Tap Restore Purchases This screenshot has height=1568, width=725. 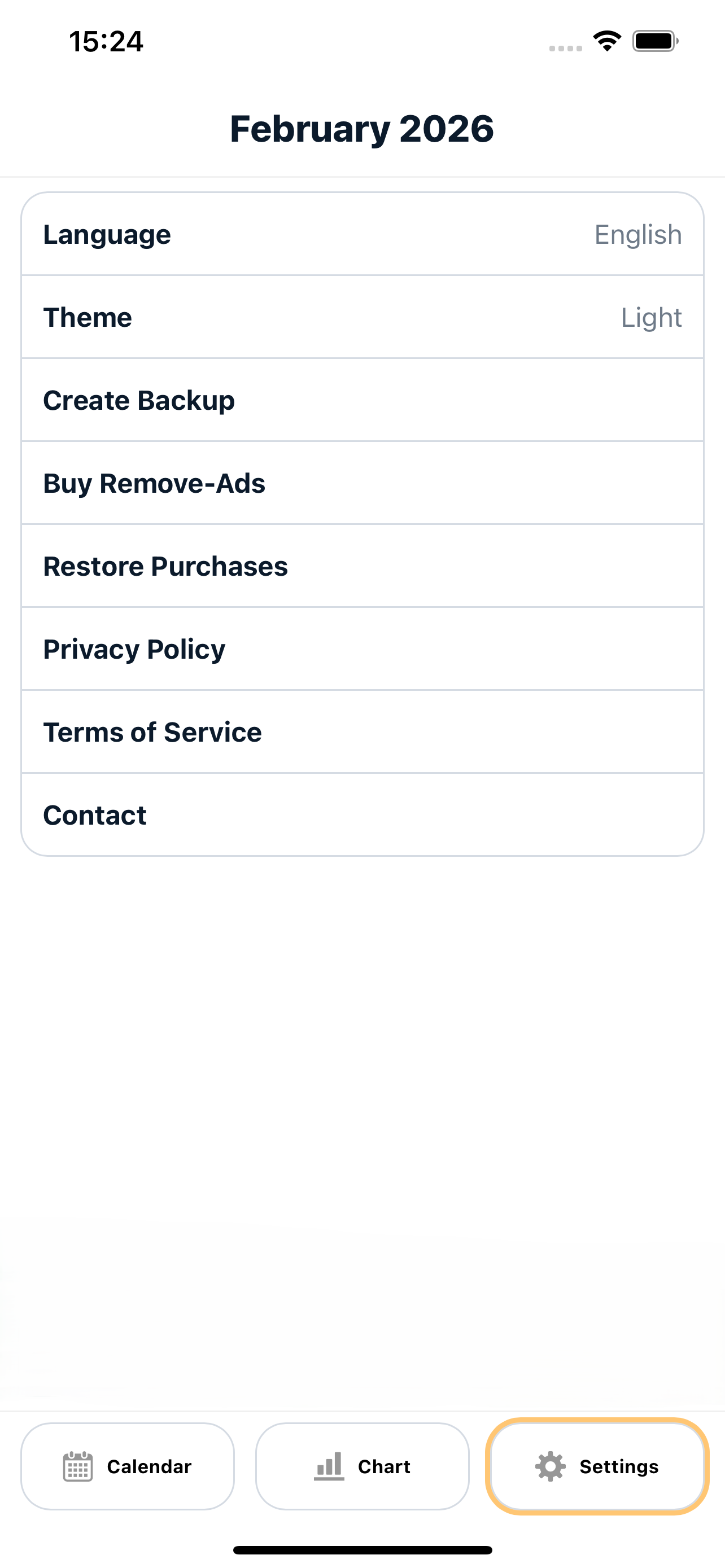[362, 566]
